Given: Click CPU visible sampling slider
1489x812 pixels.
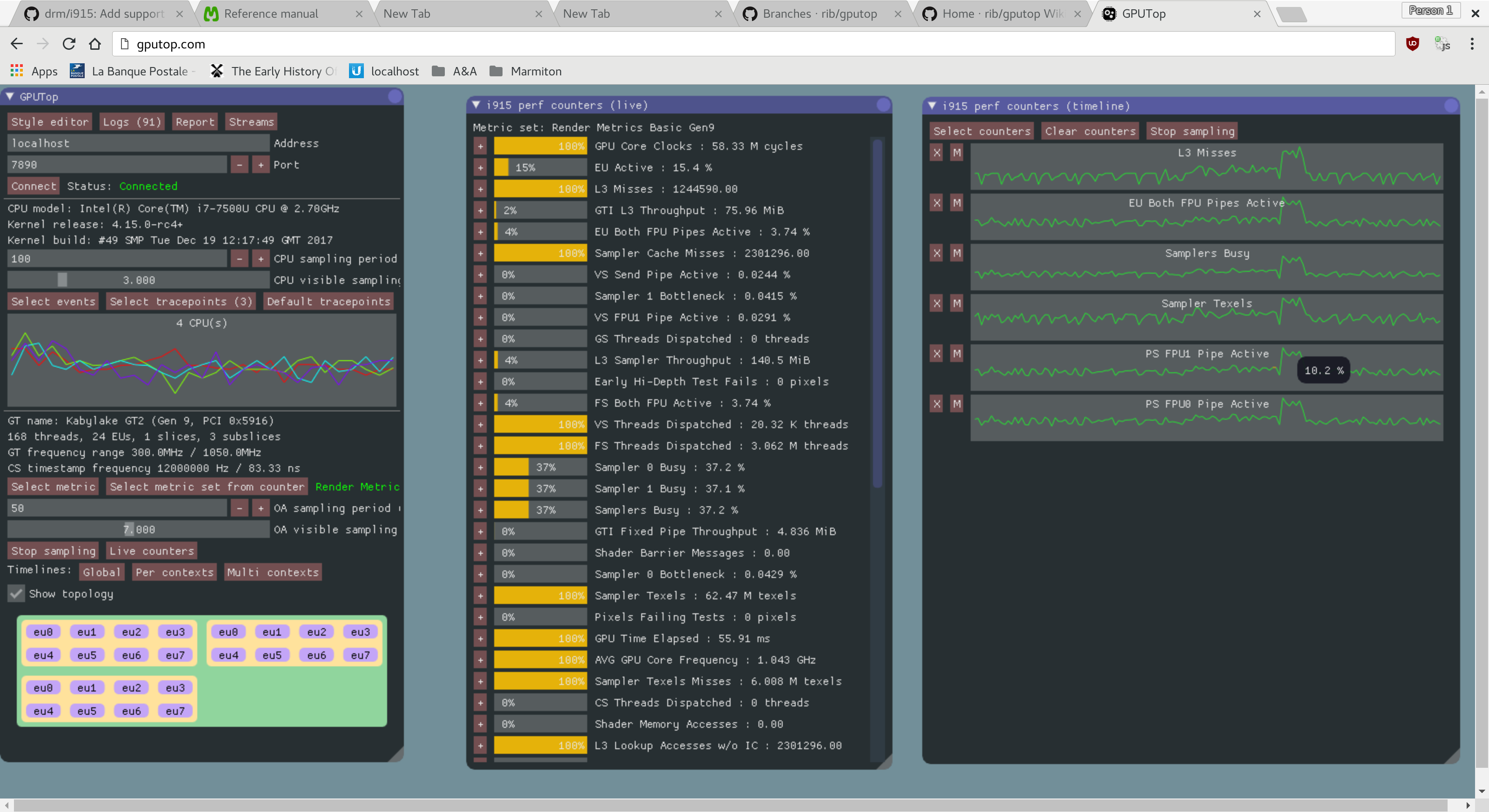Looking at the screenshot, I should point(138,280).
